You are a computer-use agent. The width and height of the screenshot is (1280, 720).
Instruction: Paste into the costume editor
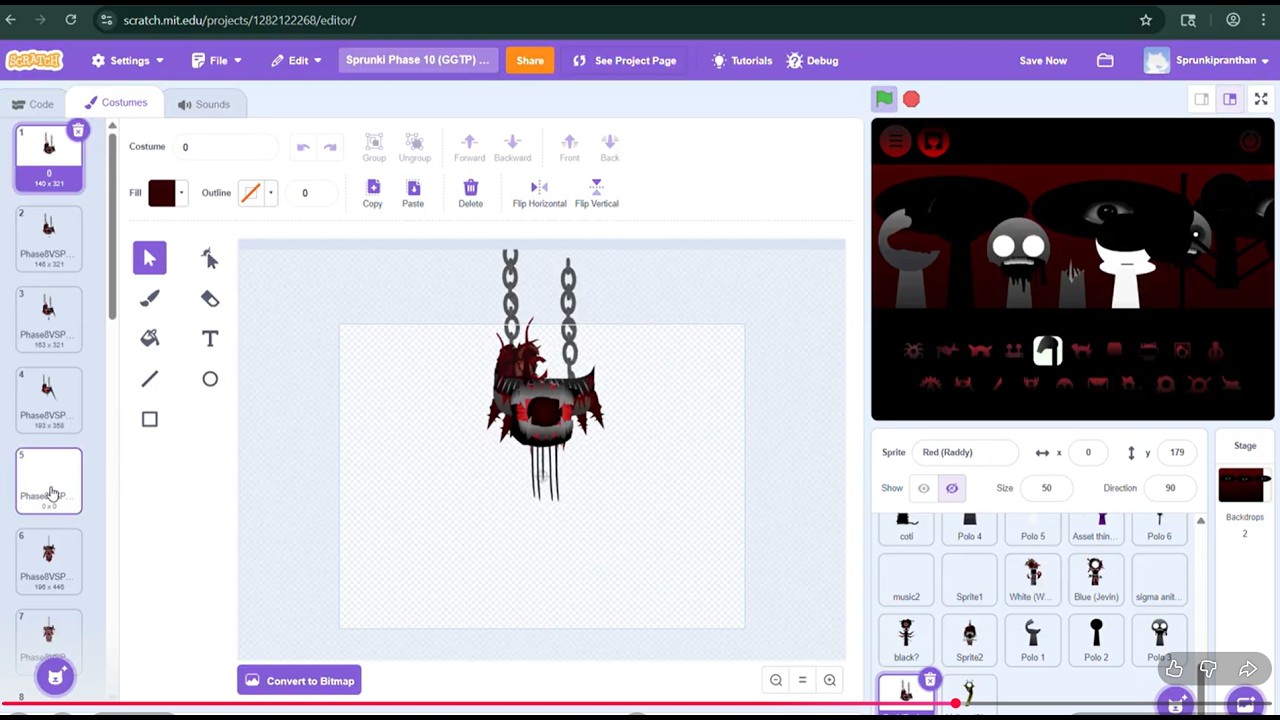point(413,194)
